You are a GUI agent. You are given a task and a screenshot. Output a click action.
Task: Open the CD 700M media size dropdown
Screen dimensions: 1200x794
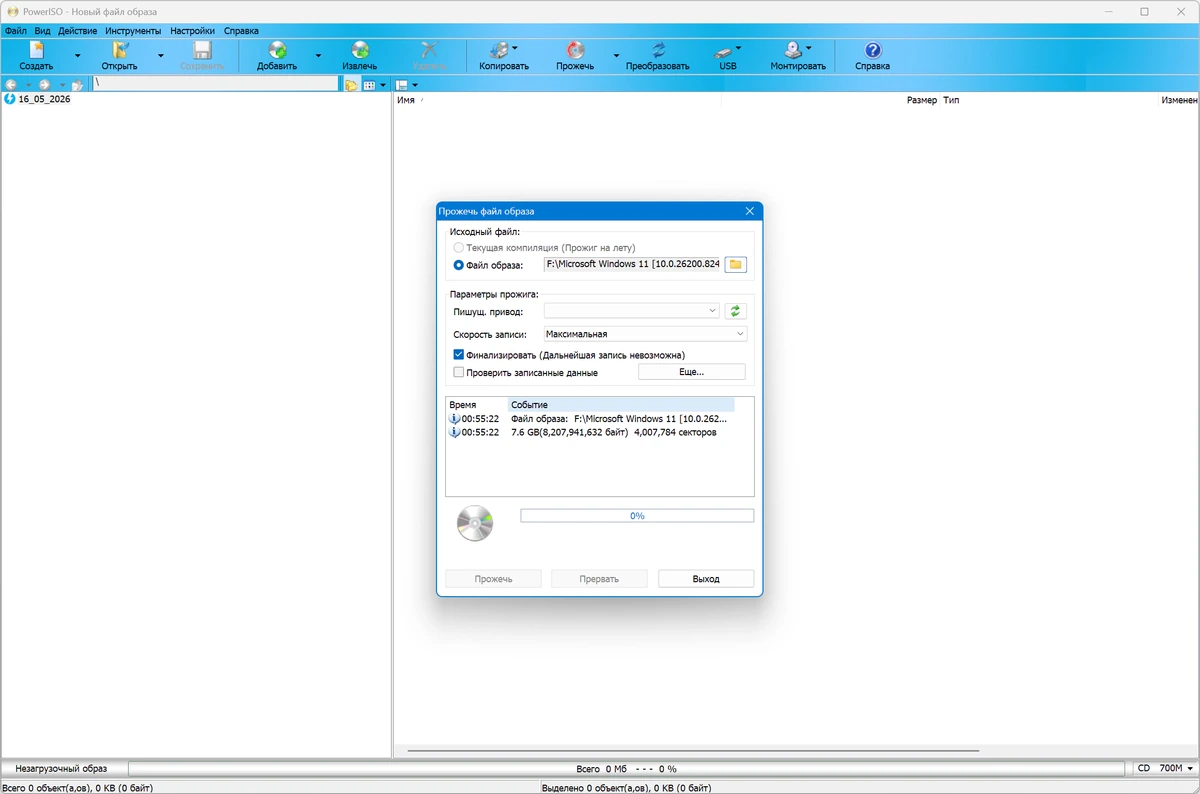1164,768
